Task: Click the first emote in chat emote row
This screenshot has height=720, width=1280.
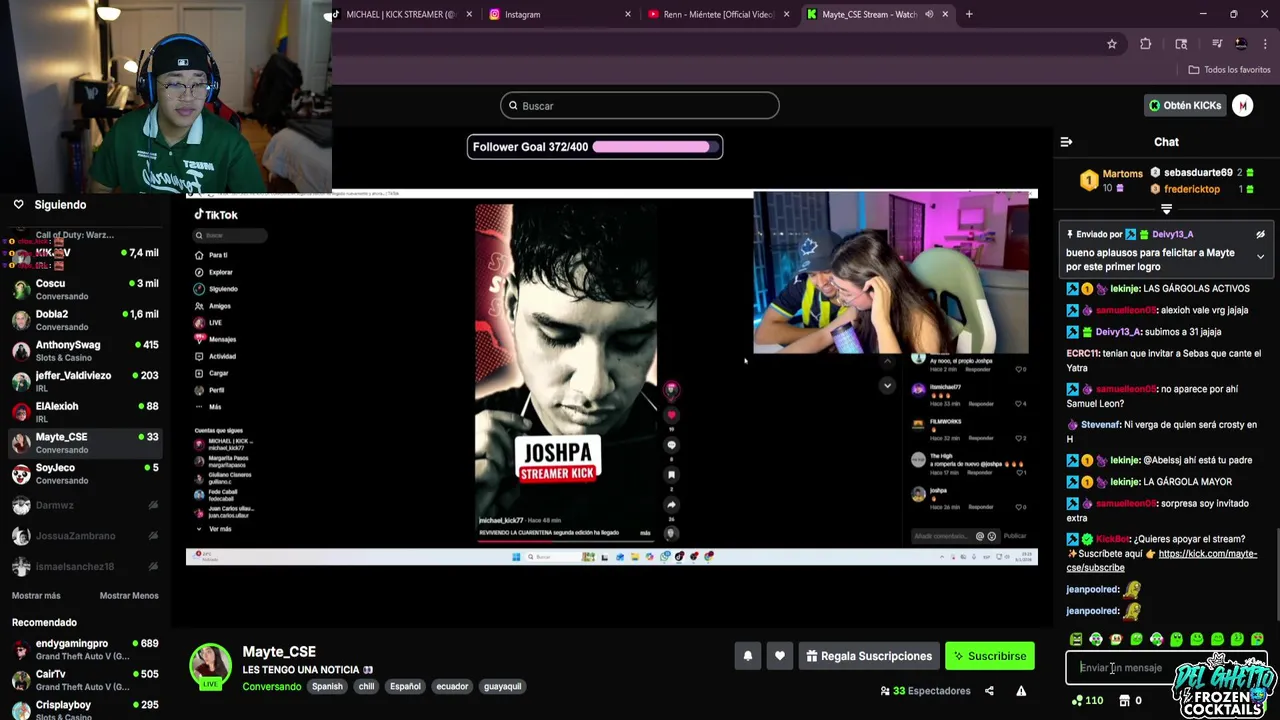Action: [1076, 639]
